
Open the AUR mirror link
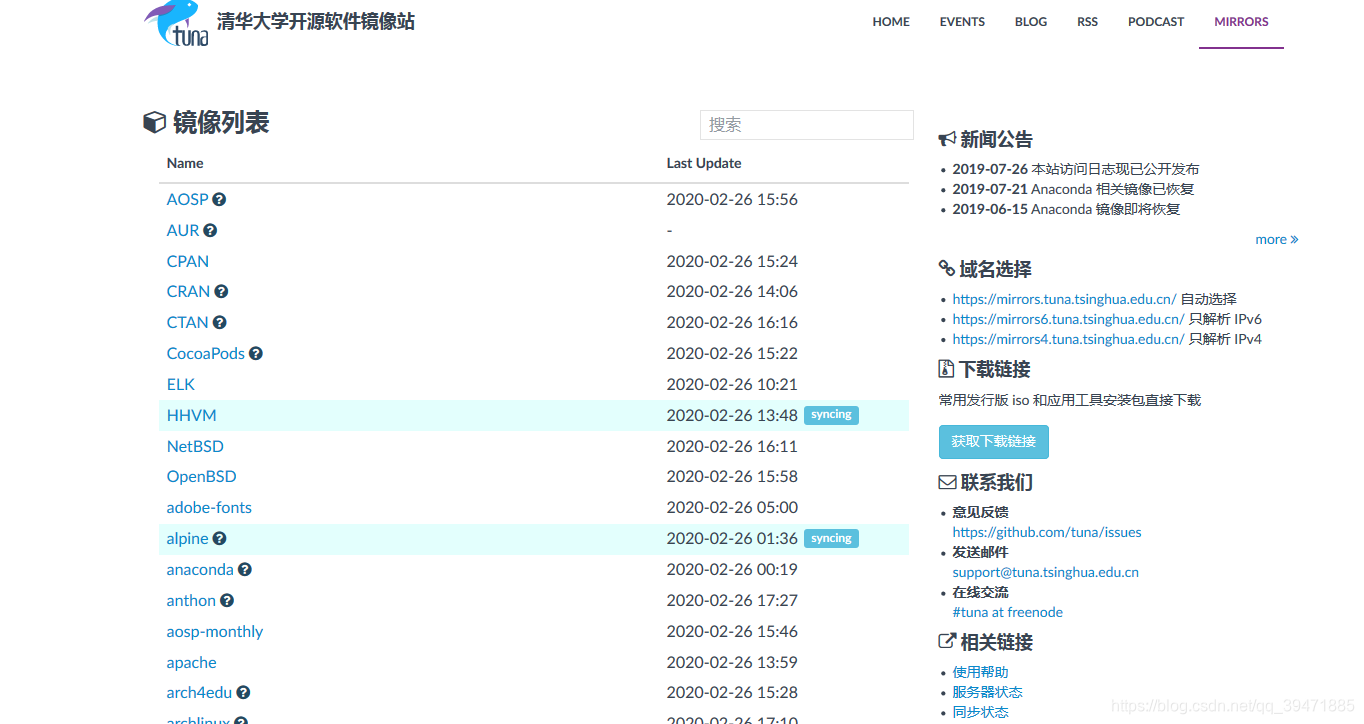pyautogui.click(x=183, y=231)
